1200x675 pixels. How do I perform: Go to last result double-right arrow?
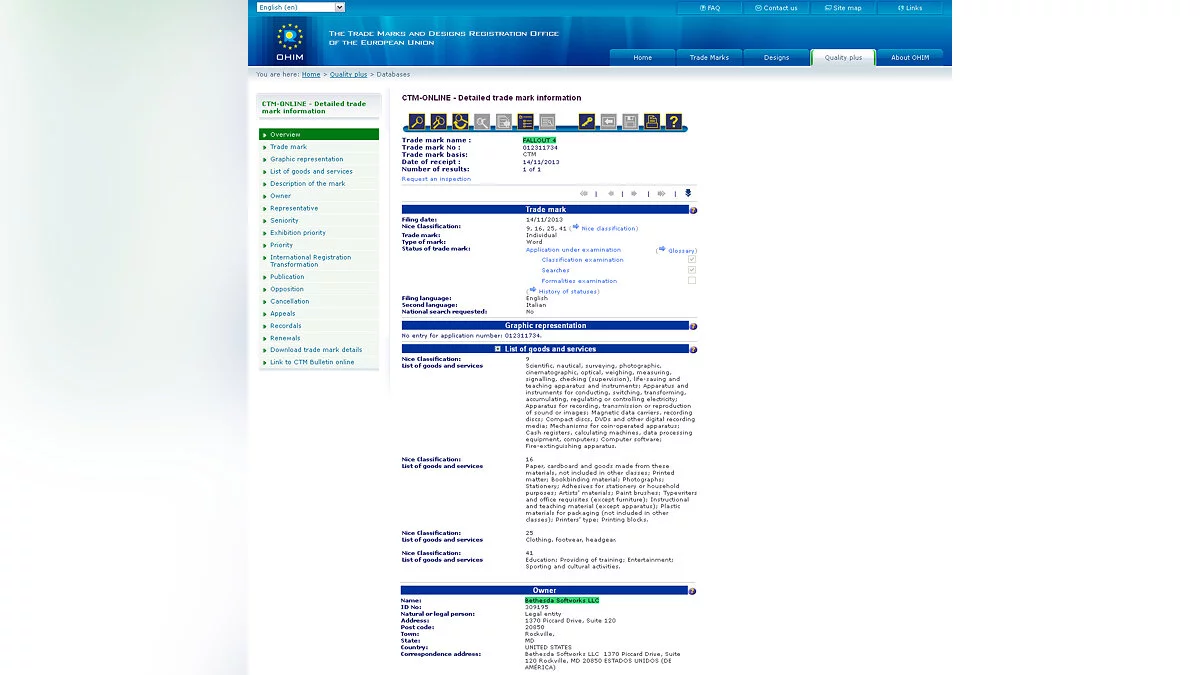point(661,194)
